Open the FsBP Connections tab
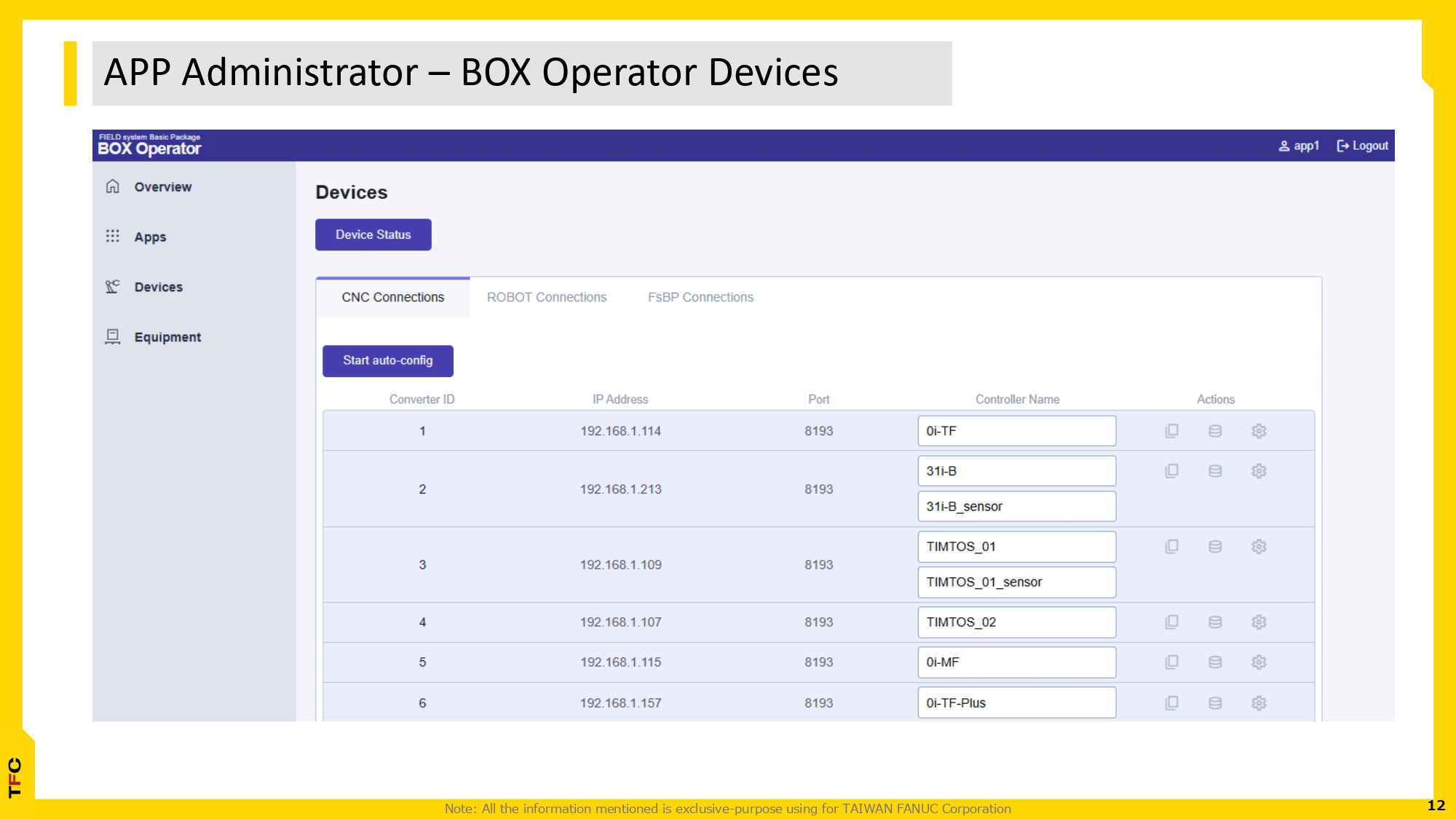Viewport: 1456px width, 819px height. (700, 297)
